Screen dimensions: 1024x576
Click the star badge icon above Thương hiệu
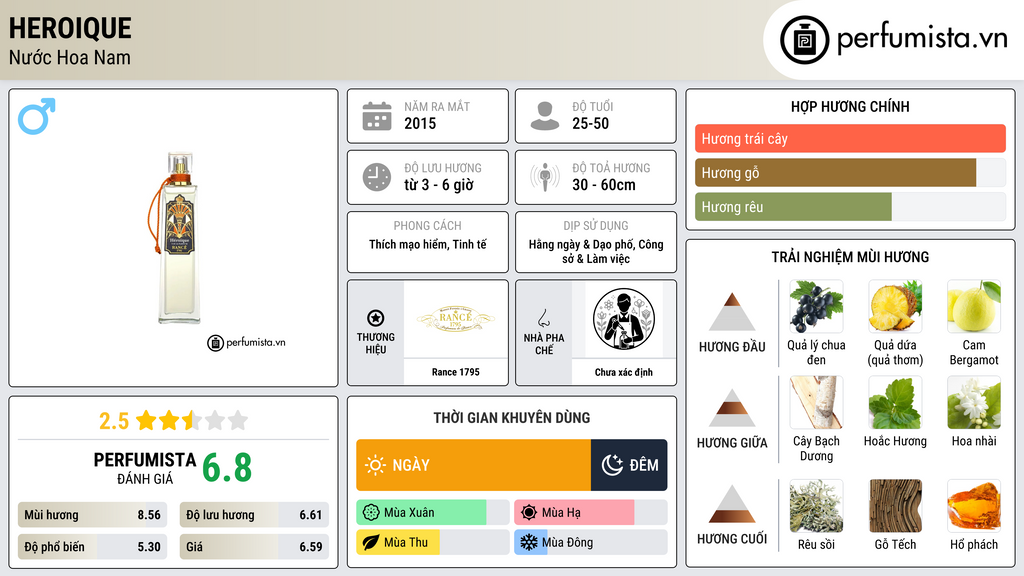click(x=376, y=318)
